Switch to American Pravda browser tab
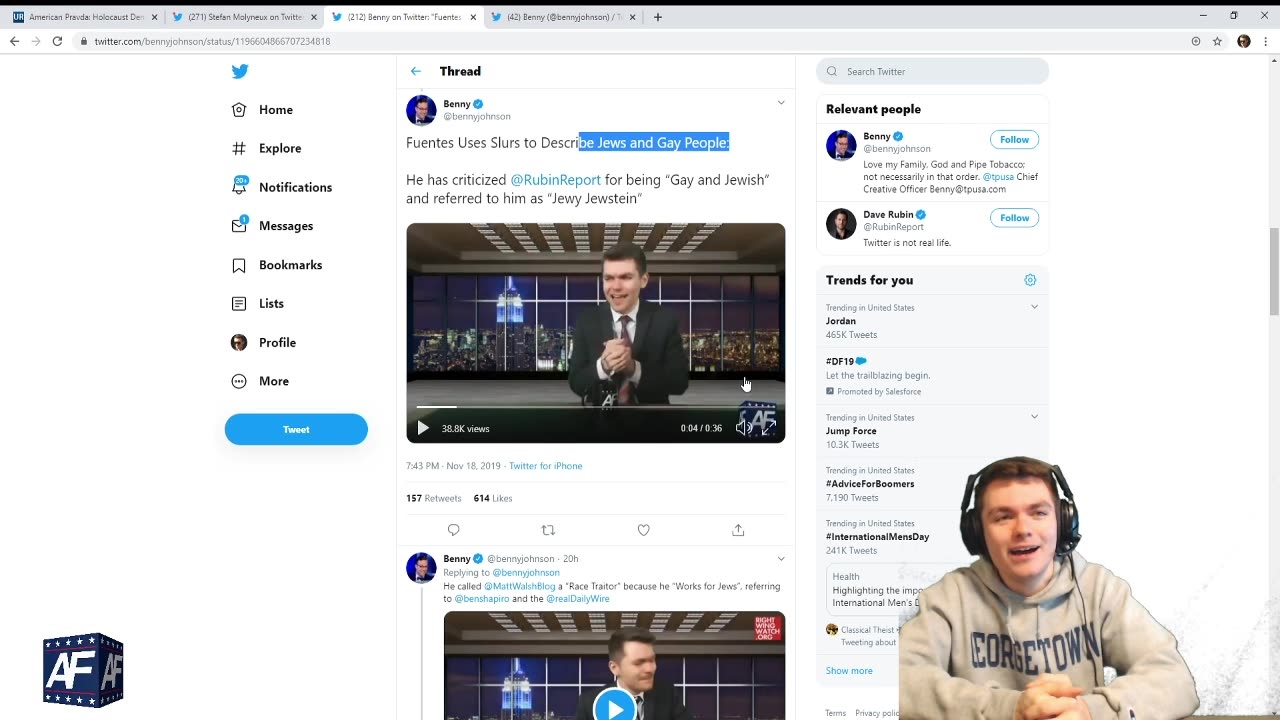Viewport: 1280px width, 720px height. click(83, 17)
